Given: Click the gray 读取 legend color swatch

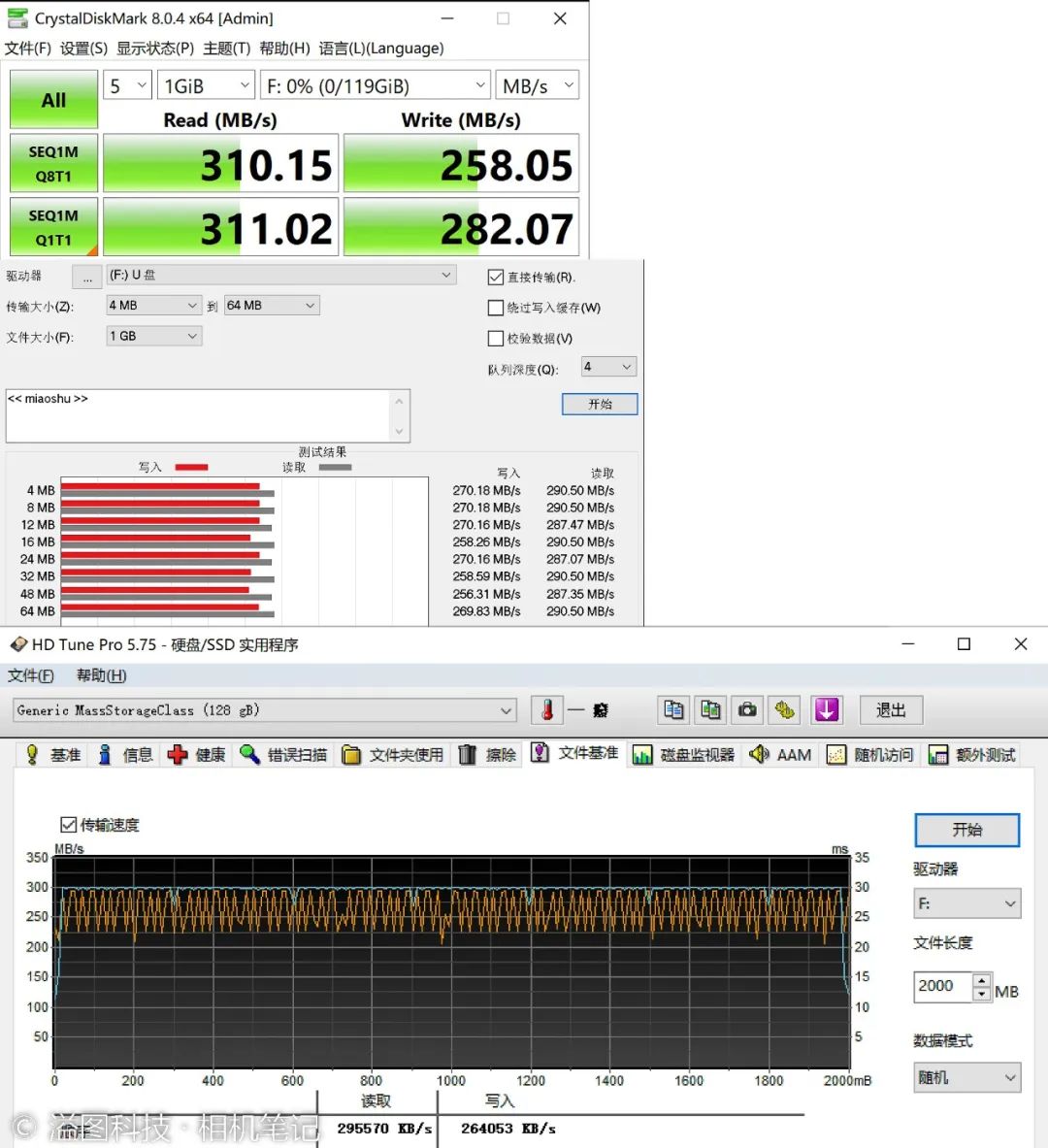Looking at the screenshot, I should click(336, 467).
